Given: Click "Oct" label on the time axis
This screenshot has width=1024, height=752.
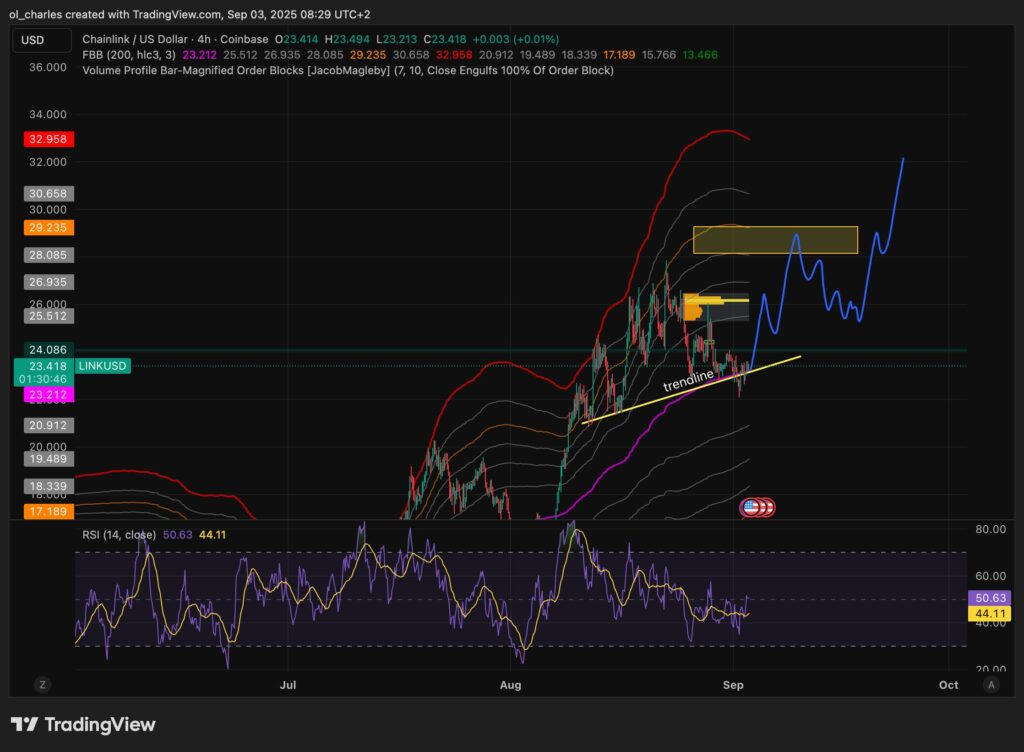Looking at the screenshot, I should click(x=948, y=685).
